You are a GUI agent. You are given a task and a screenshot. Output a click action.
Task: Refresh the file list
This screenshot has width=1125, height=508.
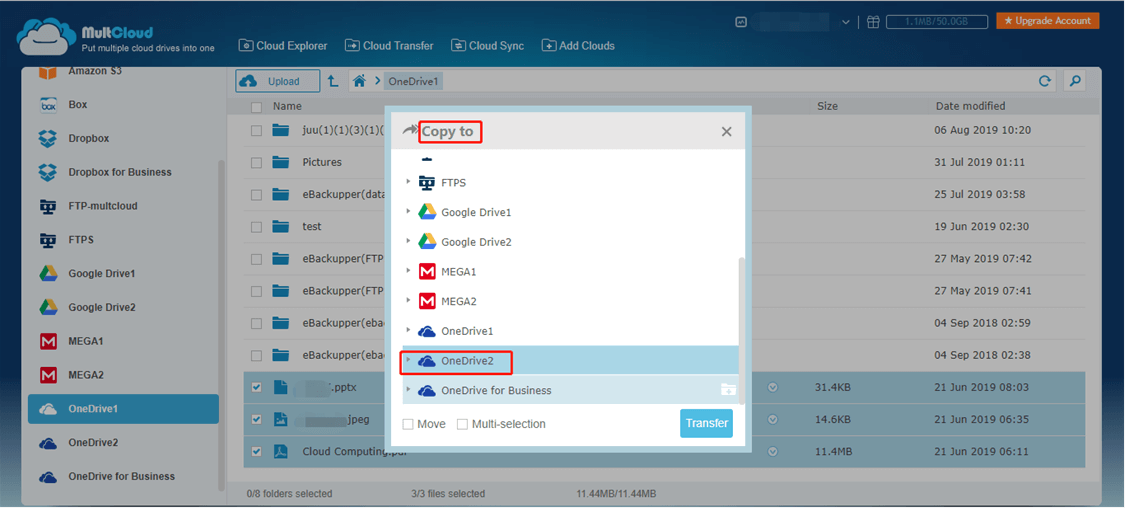(x=1045, y=81)
